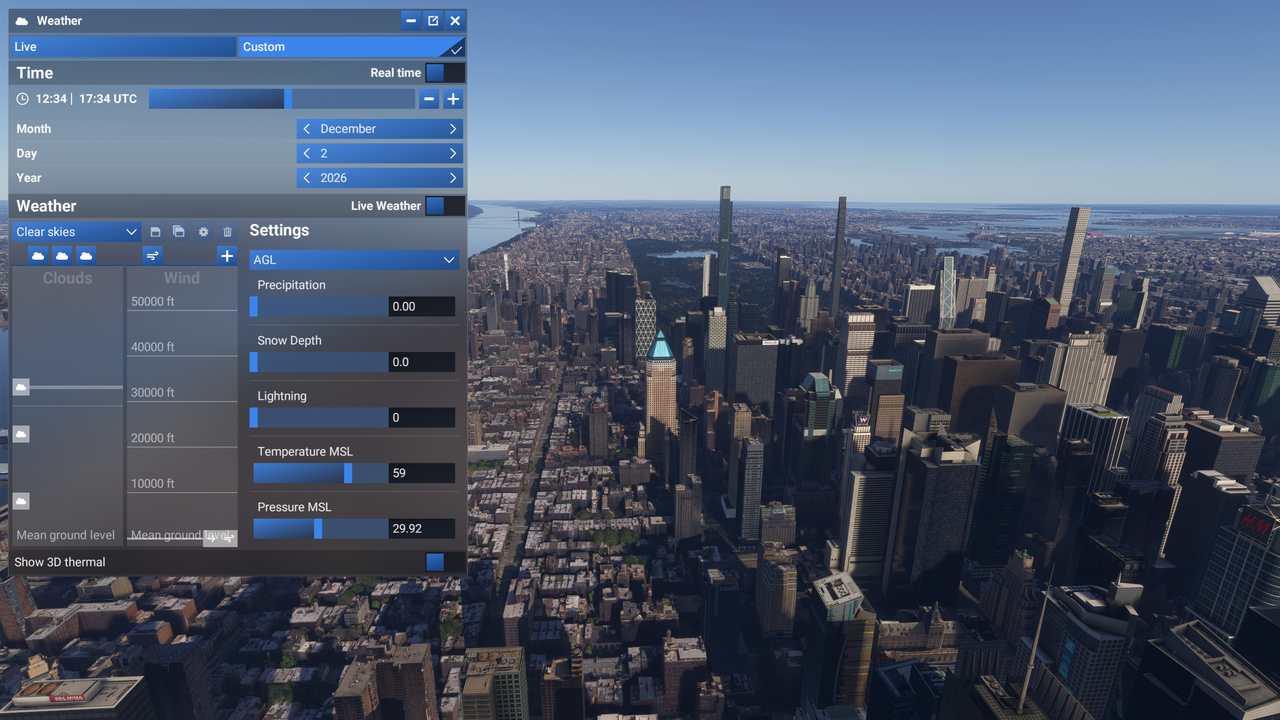Toggle the Real time switch

point(444,73)
